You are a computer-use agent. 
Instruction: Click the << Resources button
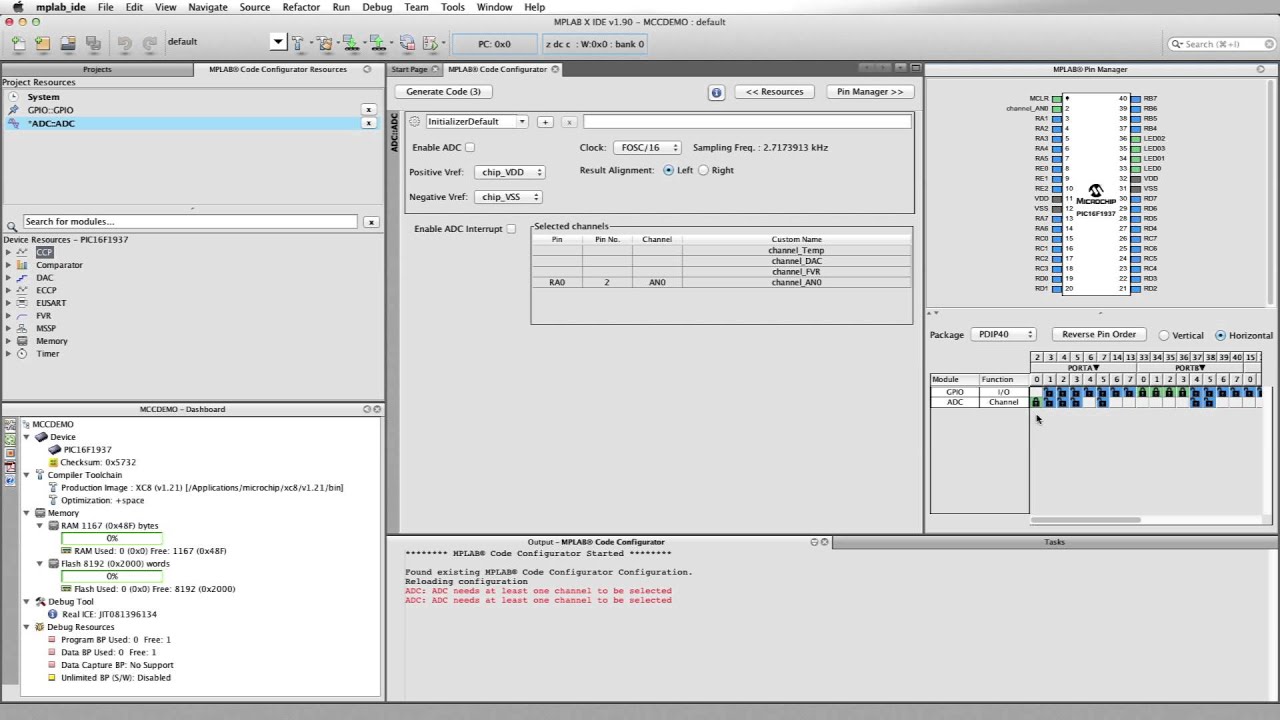coord(775,92)
